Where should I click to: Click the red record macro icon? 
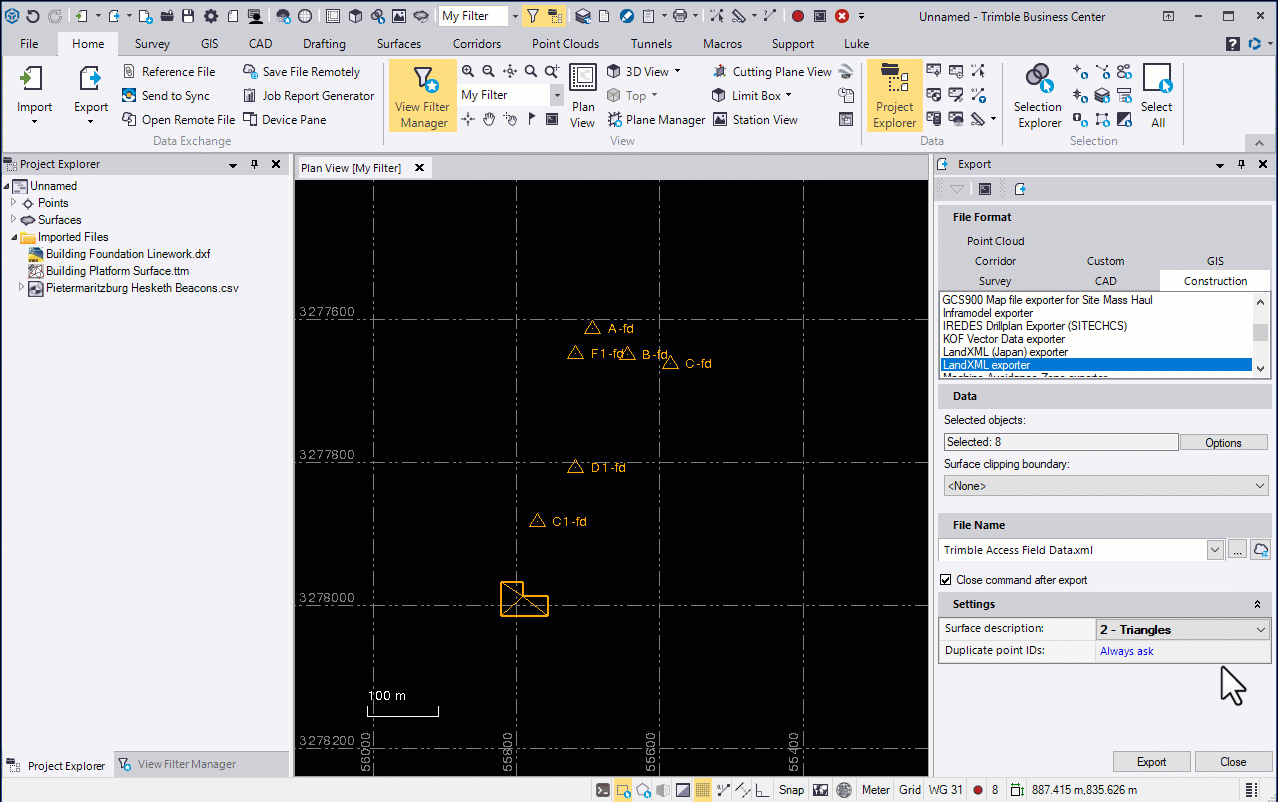click(x=797, y=16)
